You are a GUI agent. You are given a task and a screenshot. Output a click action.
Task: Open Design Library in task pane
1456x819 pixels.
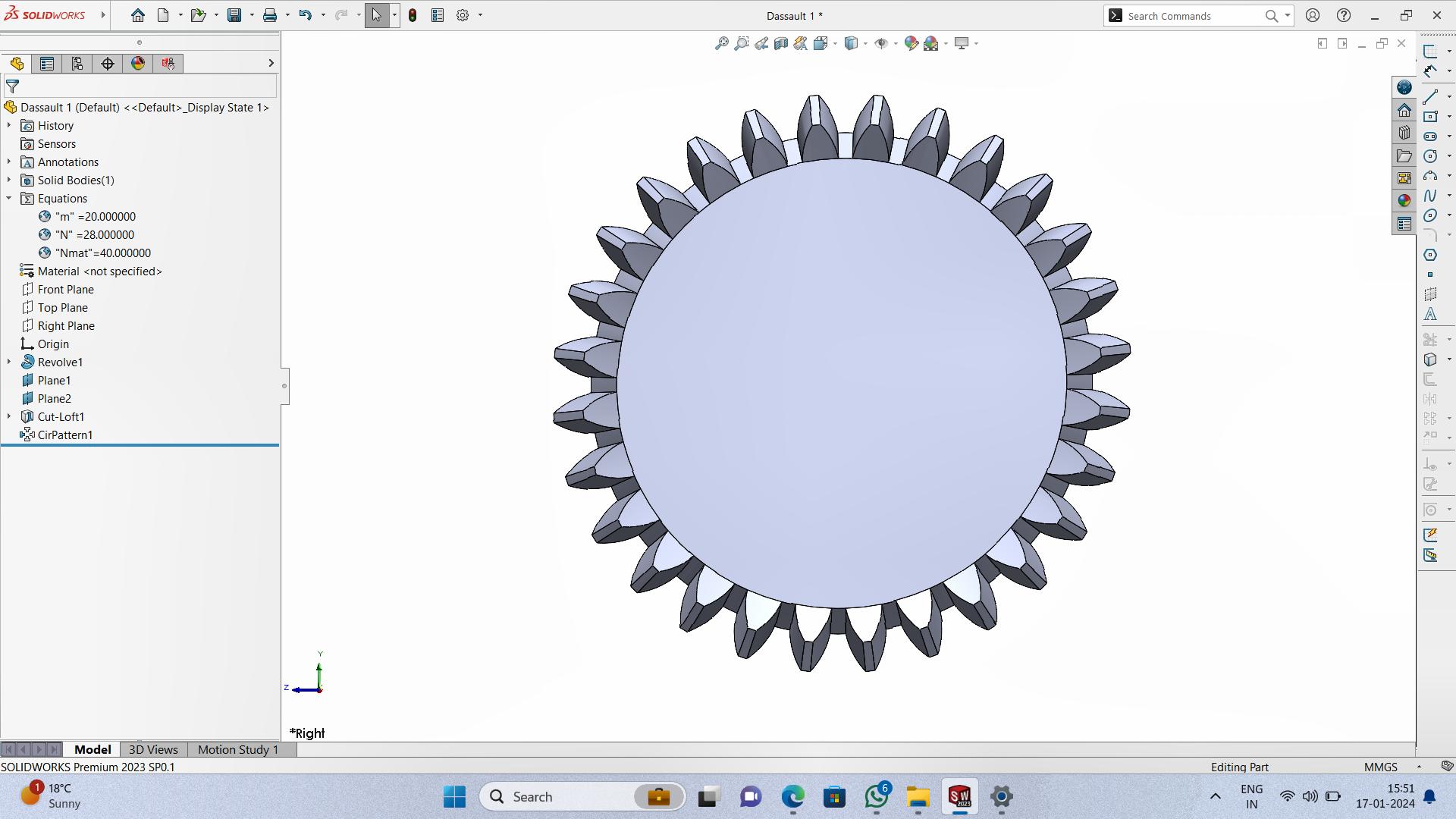point(1404,133)
